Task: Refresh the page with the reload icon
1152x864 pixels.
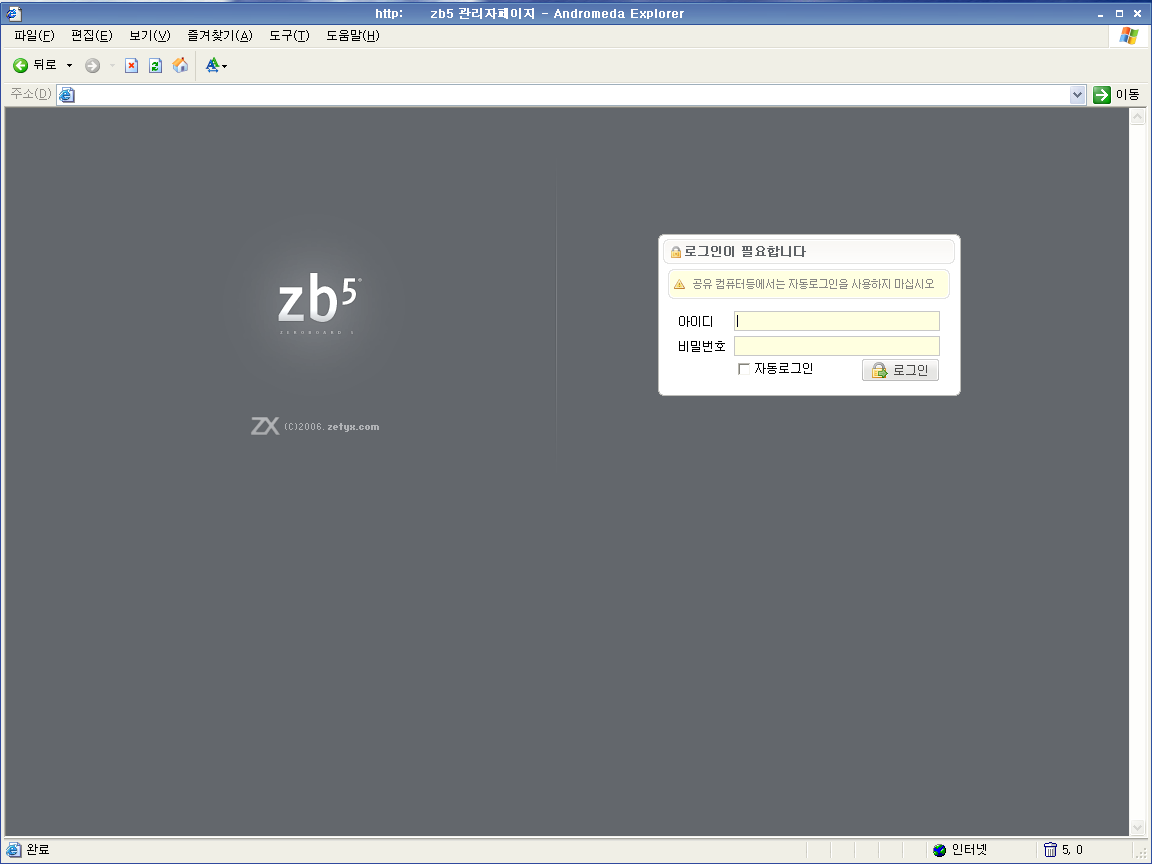Action: point(155,65)
